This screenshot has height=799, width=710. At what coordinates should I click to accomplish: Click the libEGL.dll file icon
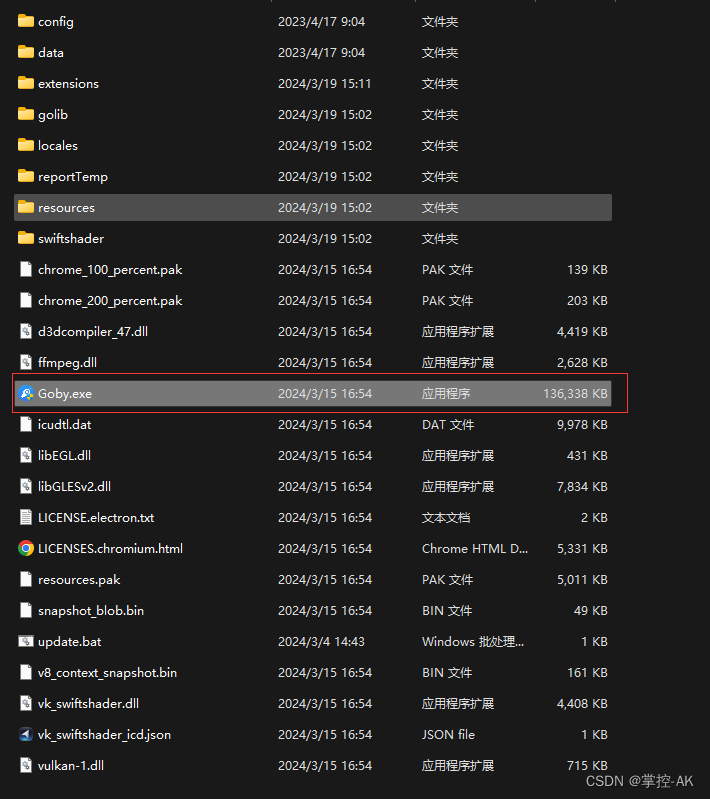pos(26,455)
